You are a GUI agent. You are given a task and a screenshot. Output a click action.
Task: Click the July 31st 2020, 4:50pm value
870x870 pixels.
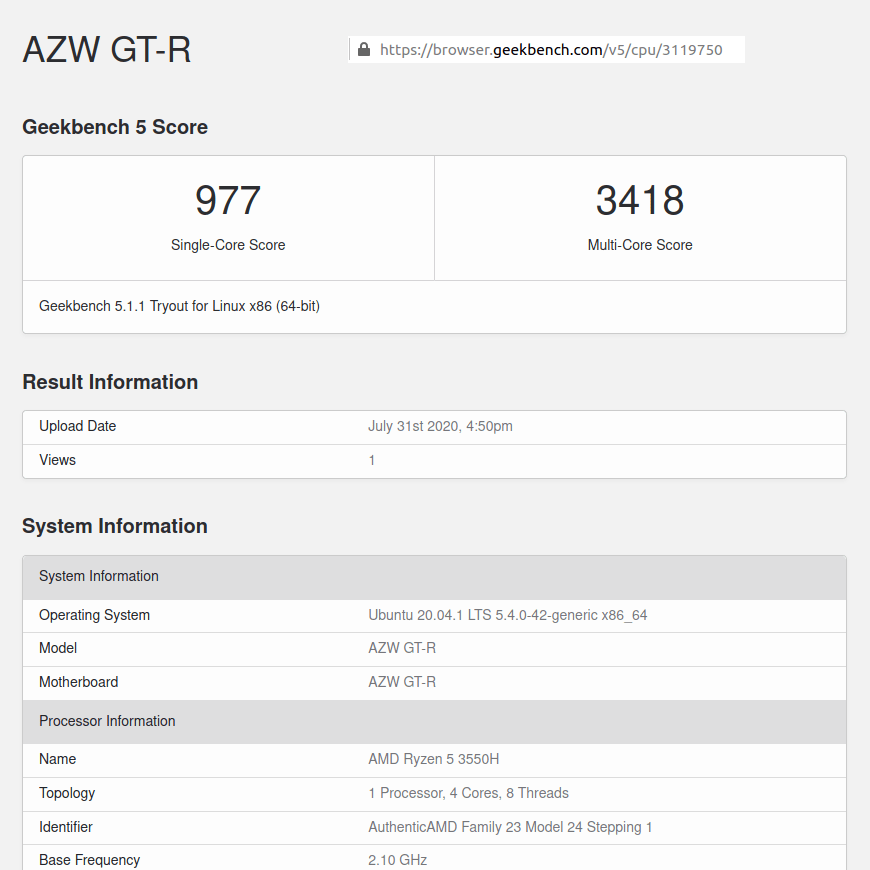click(x=441, y=426)
